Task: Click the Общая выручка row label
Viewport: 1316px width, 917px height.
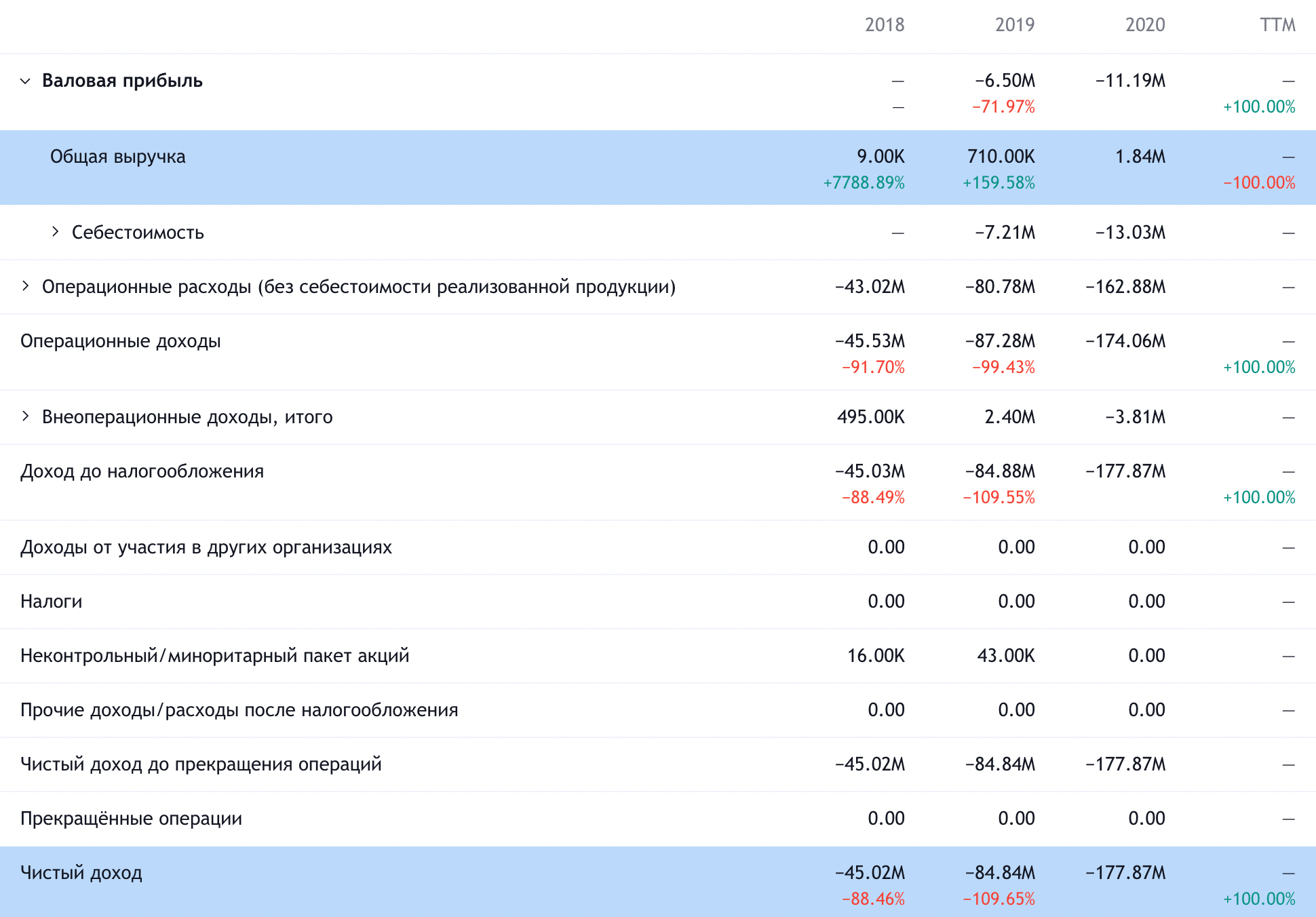Action: coord(117,157)
